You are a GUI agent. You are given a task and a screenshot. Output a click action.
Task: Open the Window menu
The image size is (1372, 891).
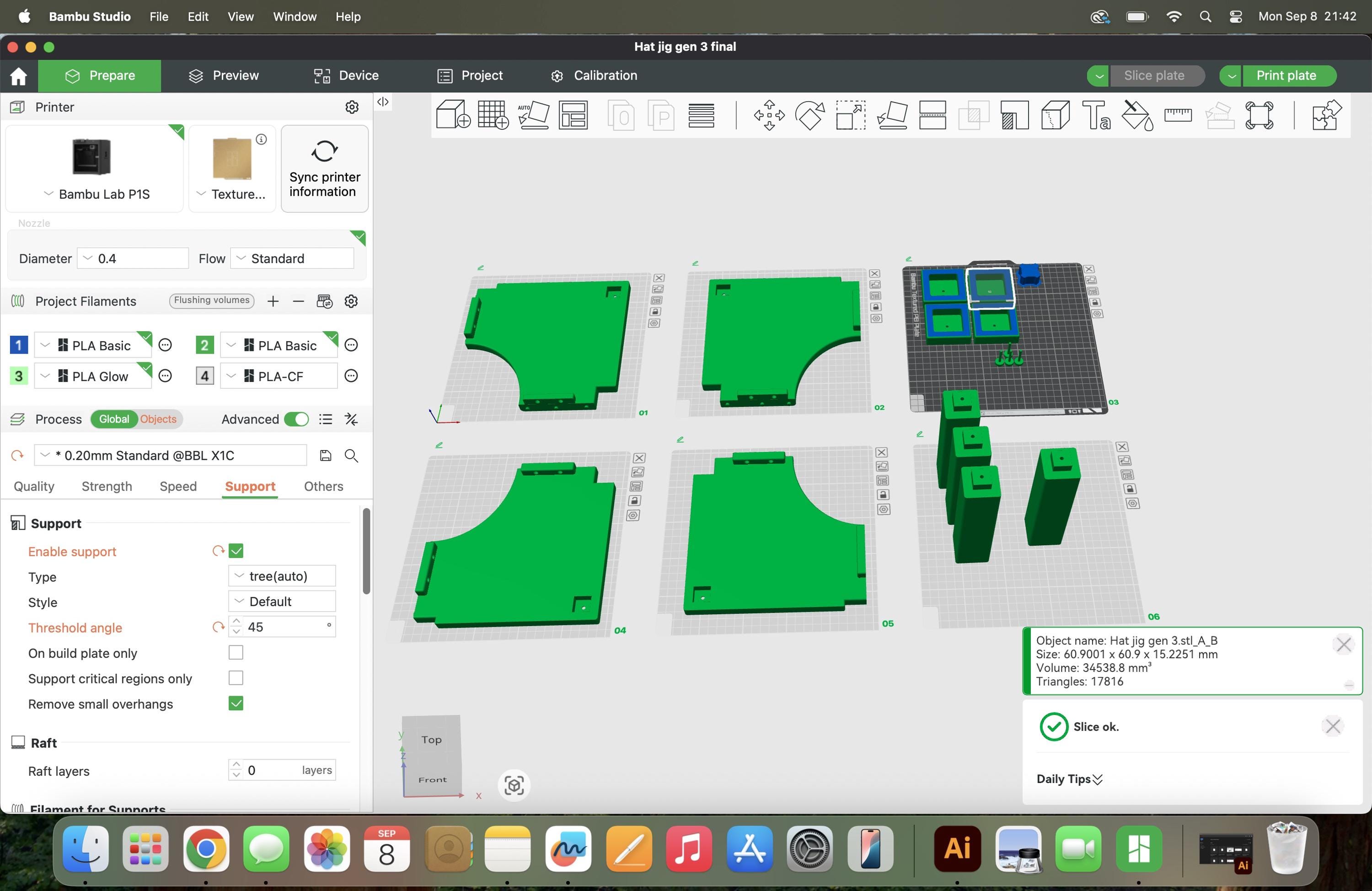(295, 17)
